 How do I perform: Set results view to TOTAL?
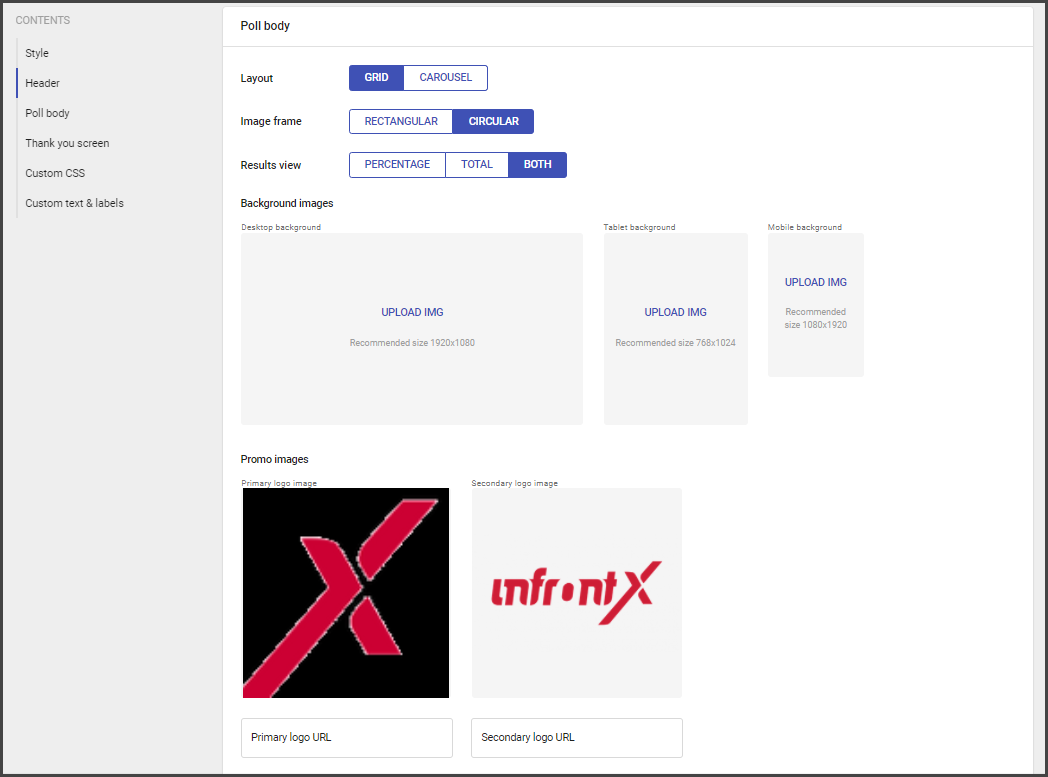coord(477,164)
